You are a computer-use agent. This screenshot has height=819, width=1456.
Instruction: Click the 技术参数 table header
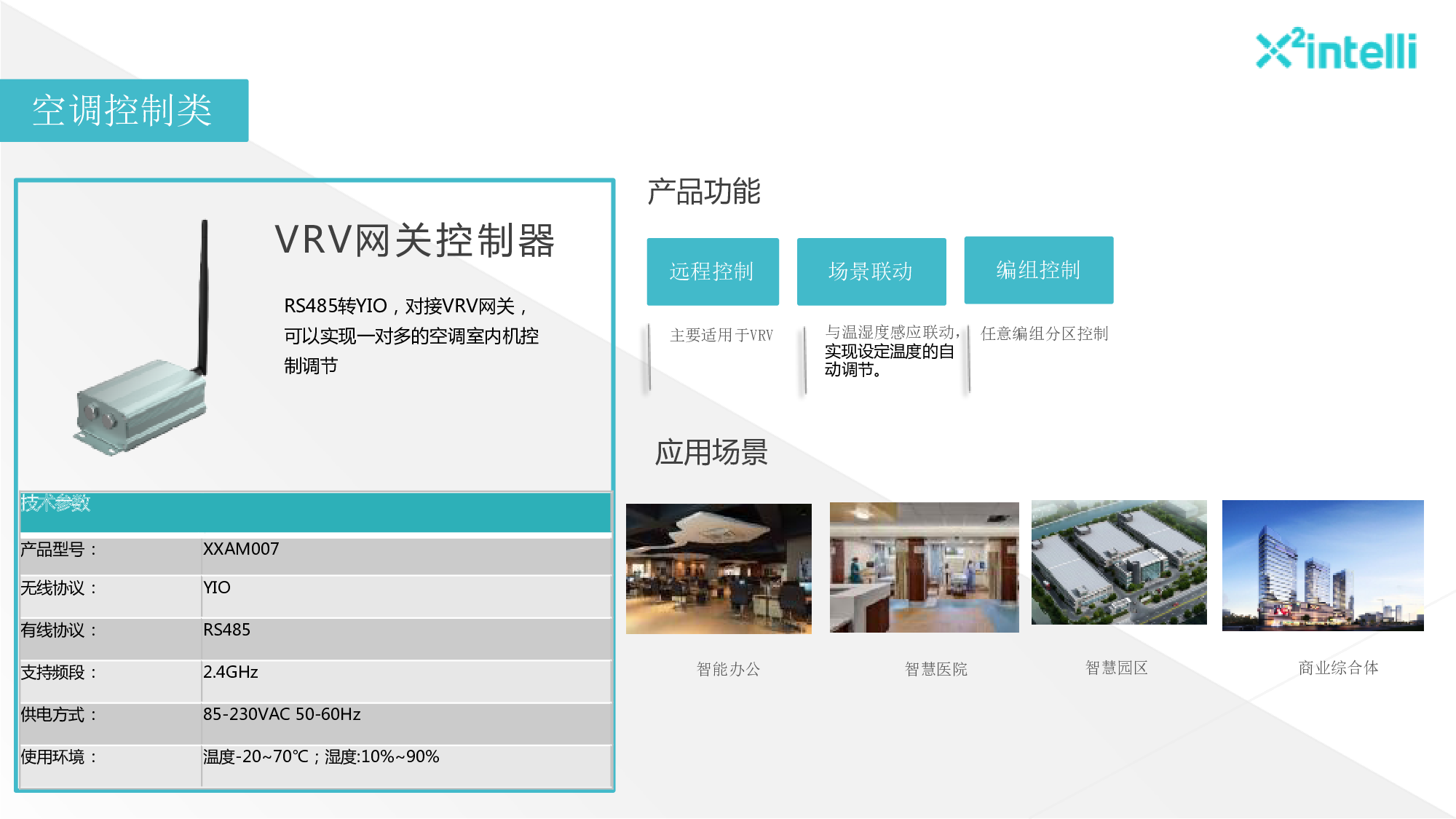[x=315, y=513]
